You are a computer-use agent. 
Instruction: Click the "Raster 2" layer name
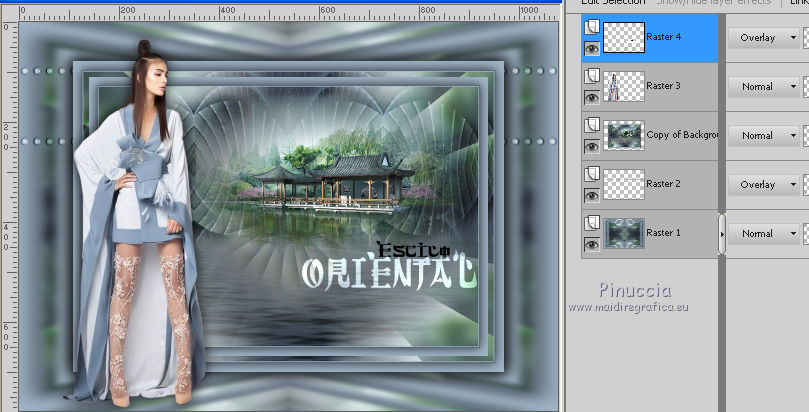(x=664, y=184)
